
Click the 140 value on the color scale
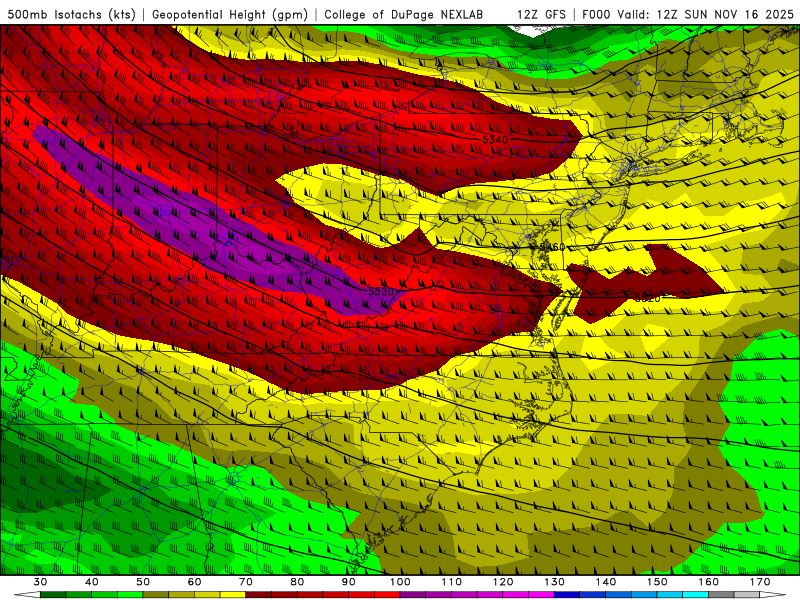[606, 582]
